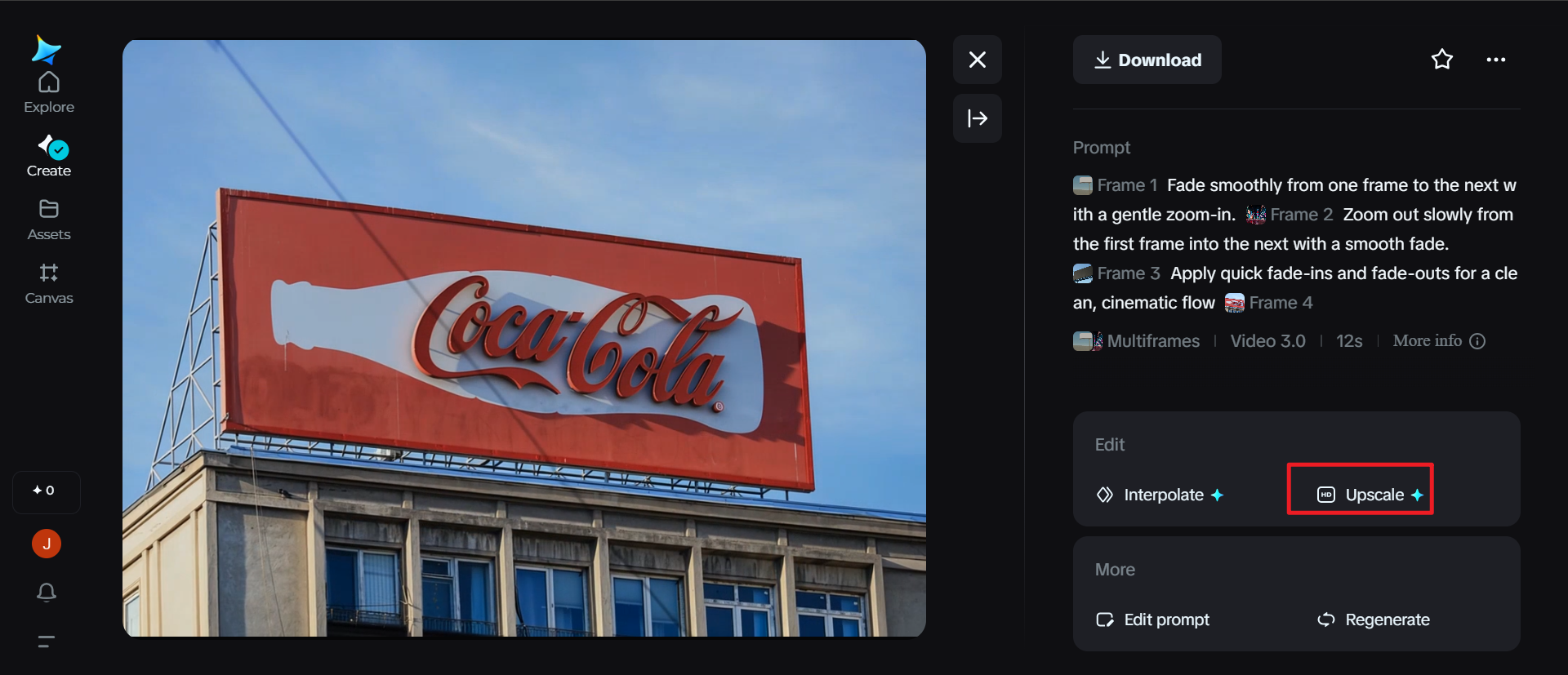Screen dimensions: 1568x675
Task: Click the 12s duration label
Action: pos(1349,341)
